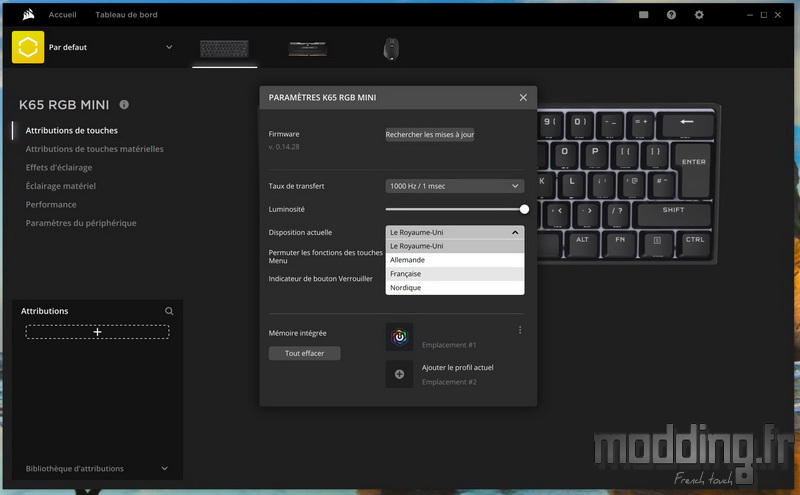Select Nordique layout option
The width and height of the screenshot is (800, 495).
pyautogui.click(x=455, y=287)
